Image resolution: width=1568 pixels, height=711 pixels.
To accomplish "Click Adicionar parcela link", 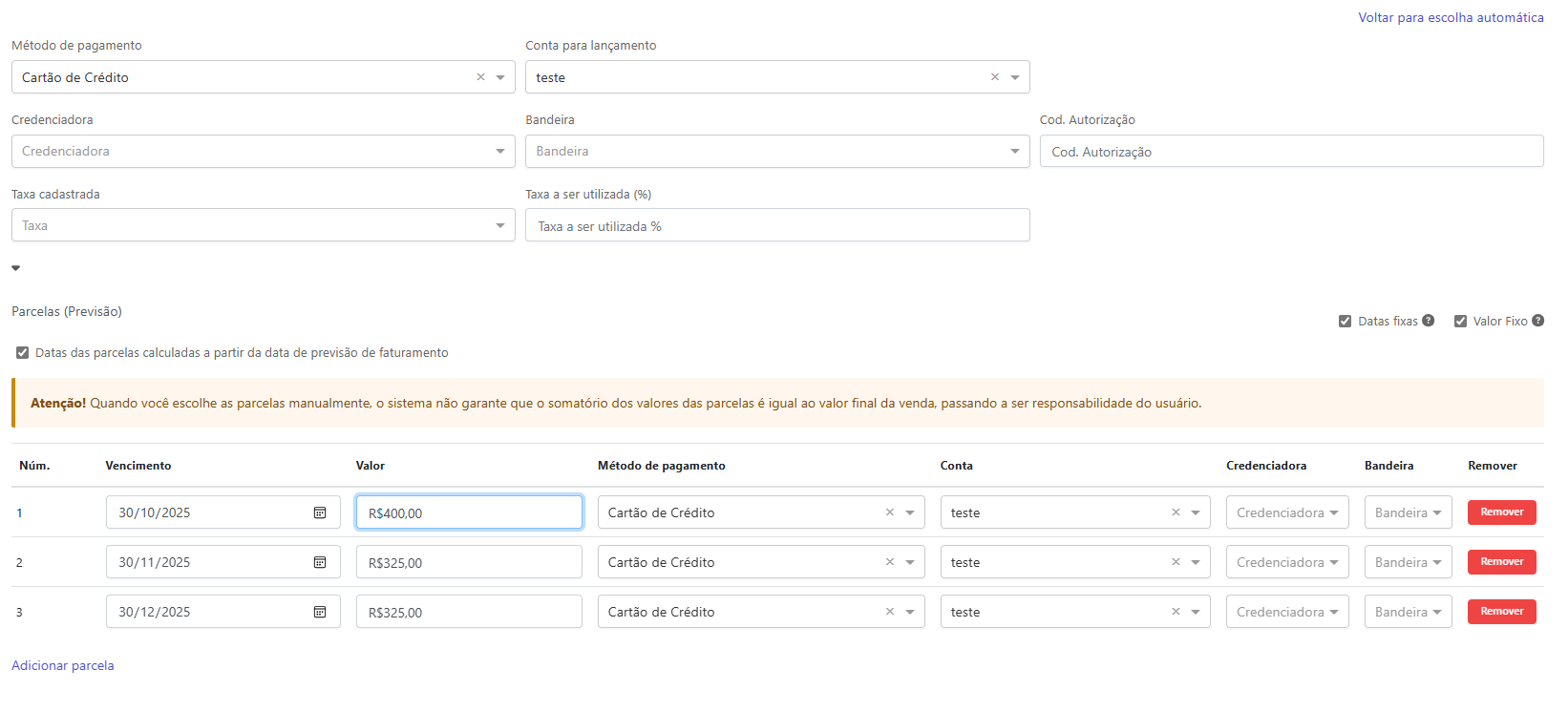I will (63, 665).
